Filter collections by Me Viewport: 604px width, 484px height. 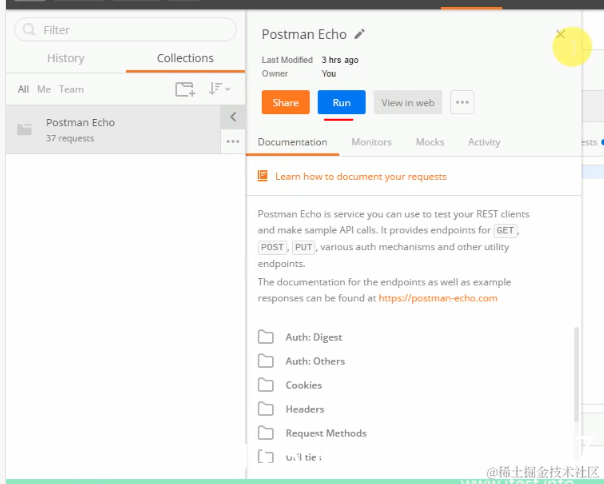point(44,89)
